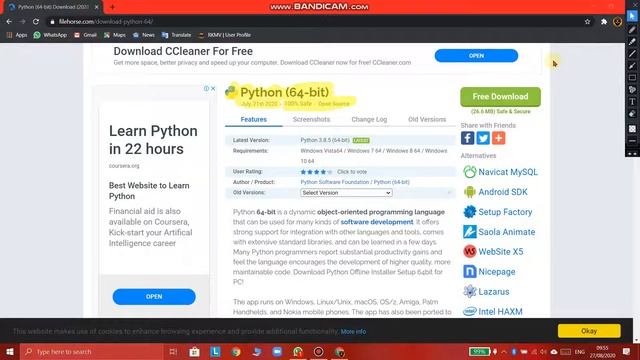Open the More info cookie link
The image size is (640, 360).
pos(353,331)
